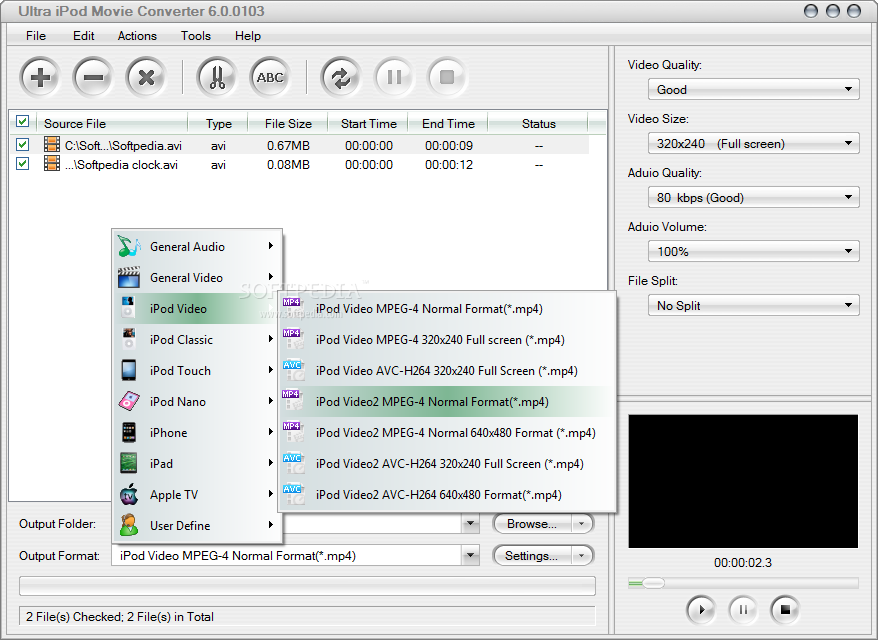The image size is (878, 640).
Task: Click the film icon of Softpedia clock.avi
Action: (x=52, y=163)
